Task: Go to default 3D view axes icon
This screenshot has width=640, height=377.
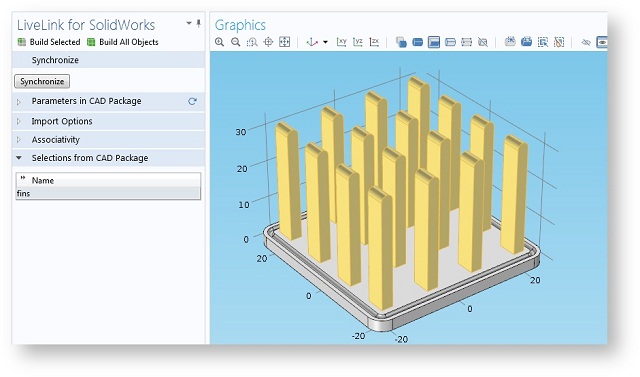Action: pyautogui.click(x=312, y=42)
